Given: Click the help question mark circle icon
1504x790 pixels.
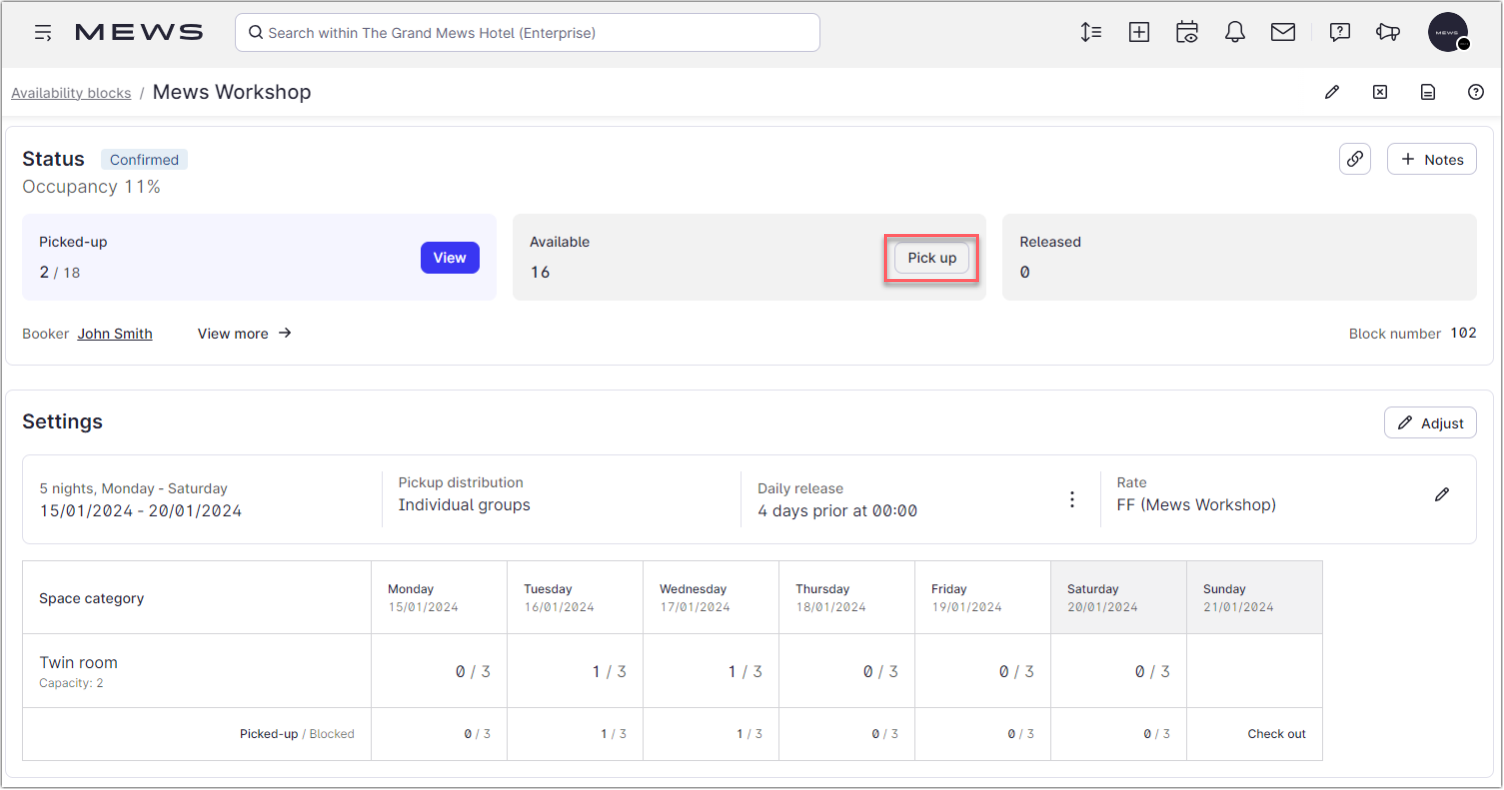Looking at the screenshot, I should point(1476,92).
